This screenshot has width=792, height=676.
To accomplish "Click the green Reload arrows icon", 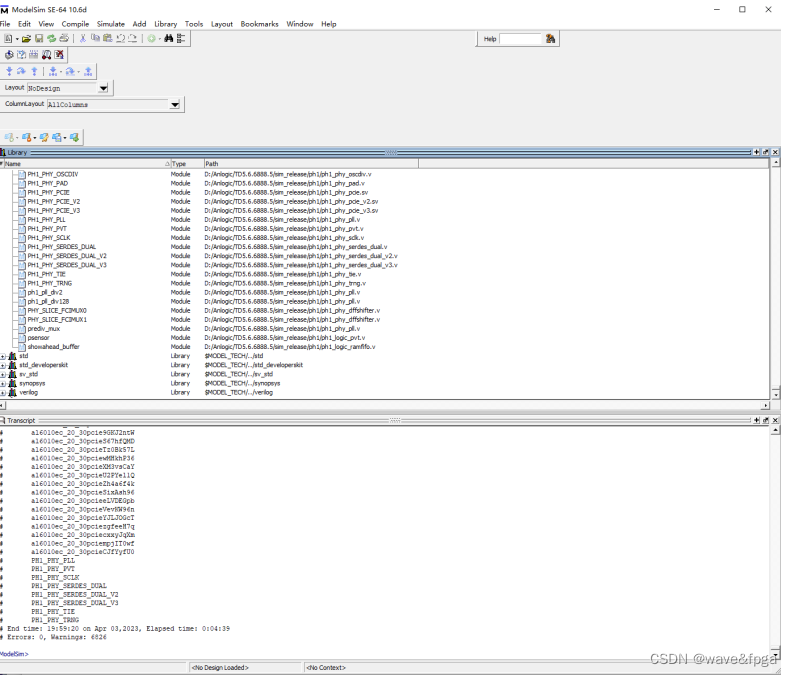I will (52, 38).
